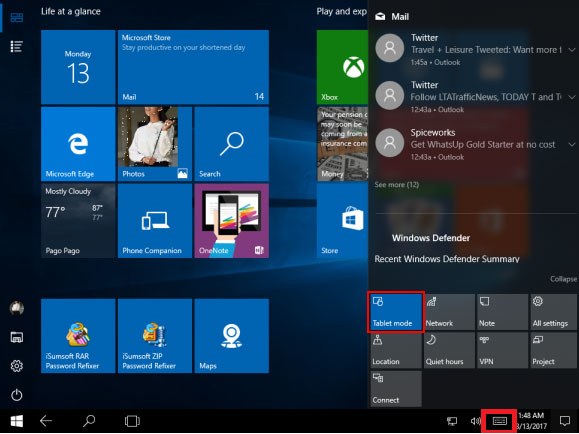
Task: Open the OneNote tile
Action: tap(232, 221)
